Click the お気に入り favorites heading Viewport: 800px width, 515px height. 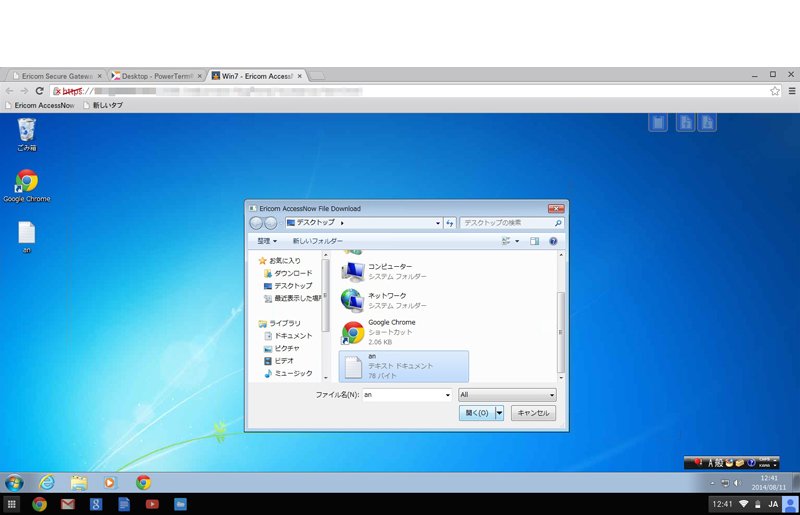point(280,260)
